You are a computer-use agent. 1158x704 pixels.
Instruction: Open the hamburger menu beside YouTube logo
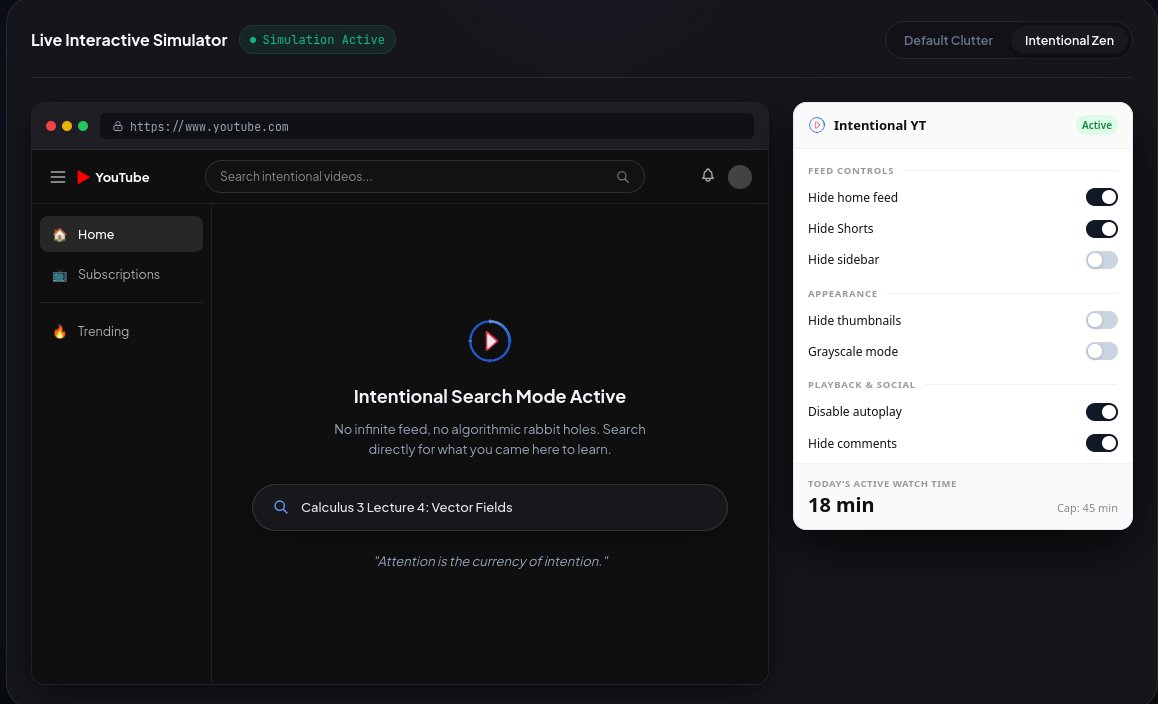(58, 177)
